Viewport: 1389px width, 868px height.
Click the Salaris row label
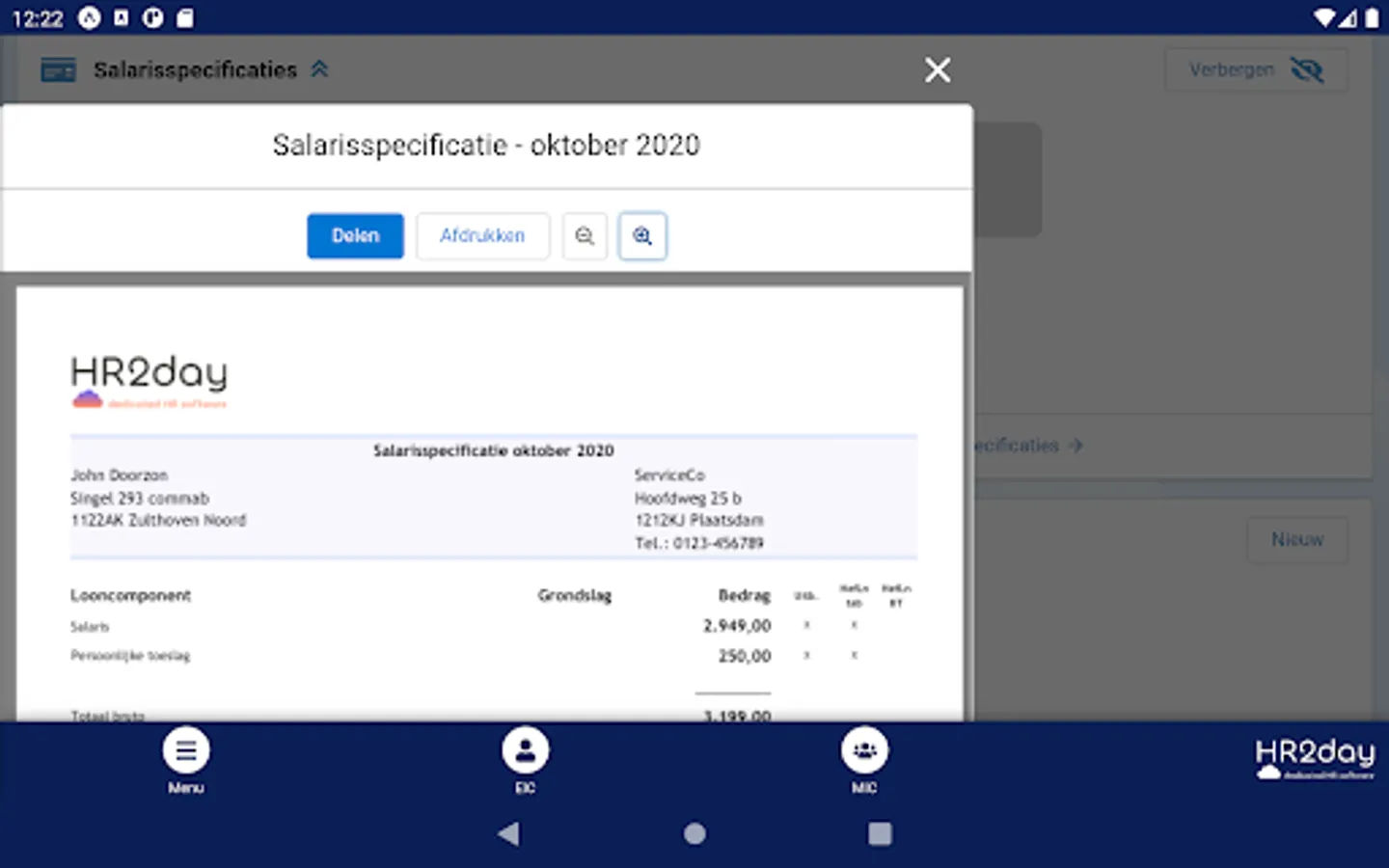point(90,627)
